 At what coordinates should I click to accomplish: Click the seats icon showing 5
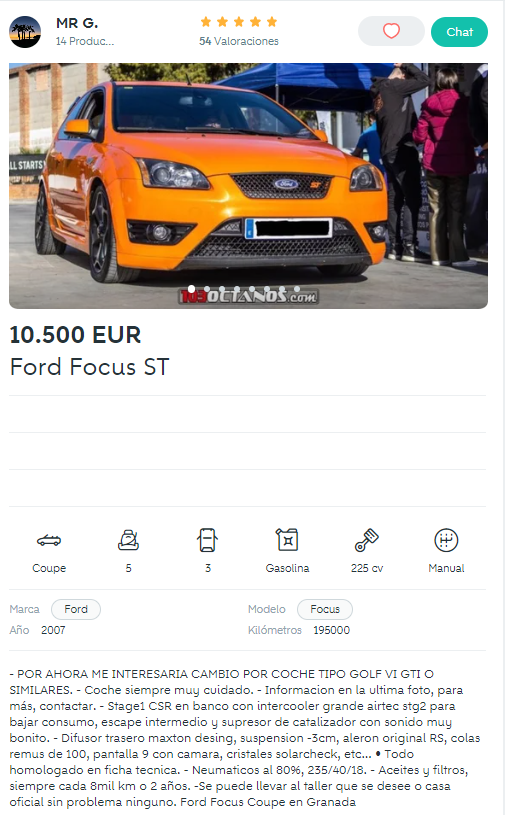click(128, 540)
